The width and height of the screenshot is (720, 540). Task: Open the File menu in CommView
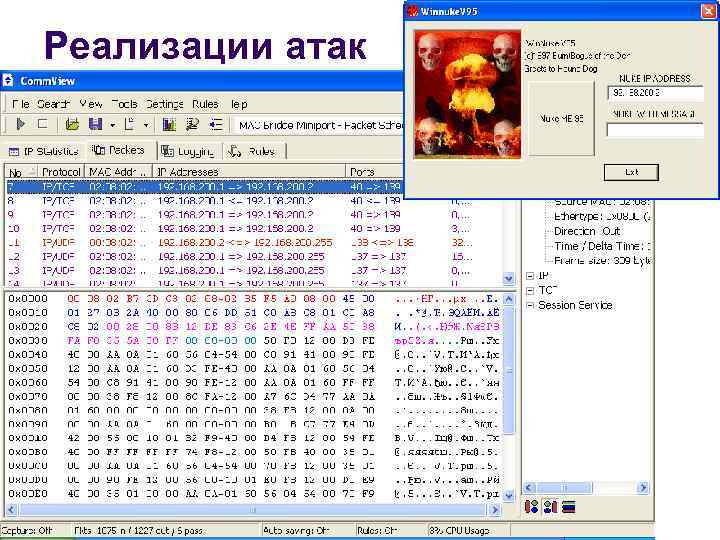21,104
